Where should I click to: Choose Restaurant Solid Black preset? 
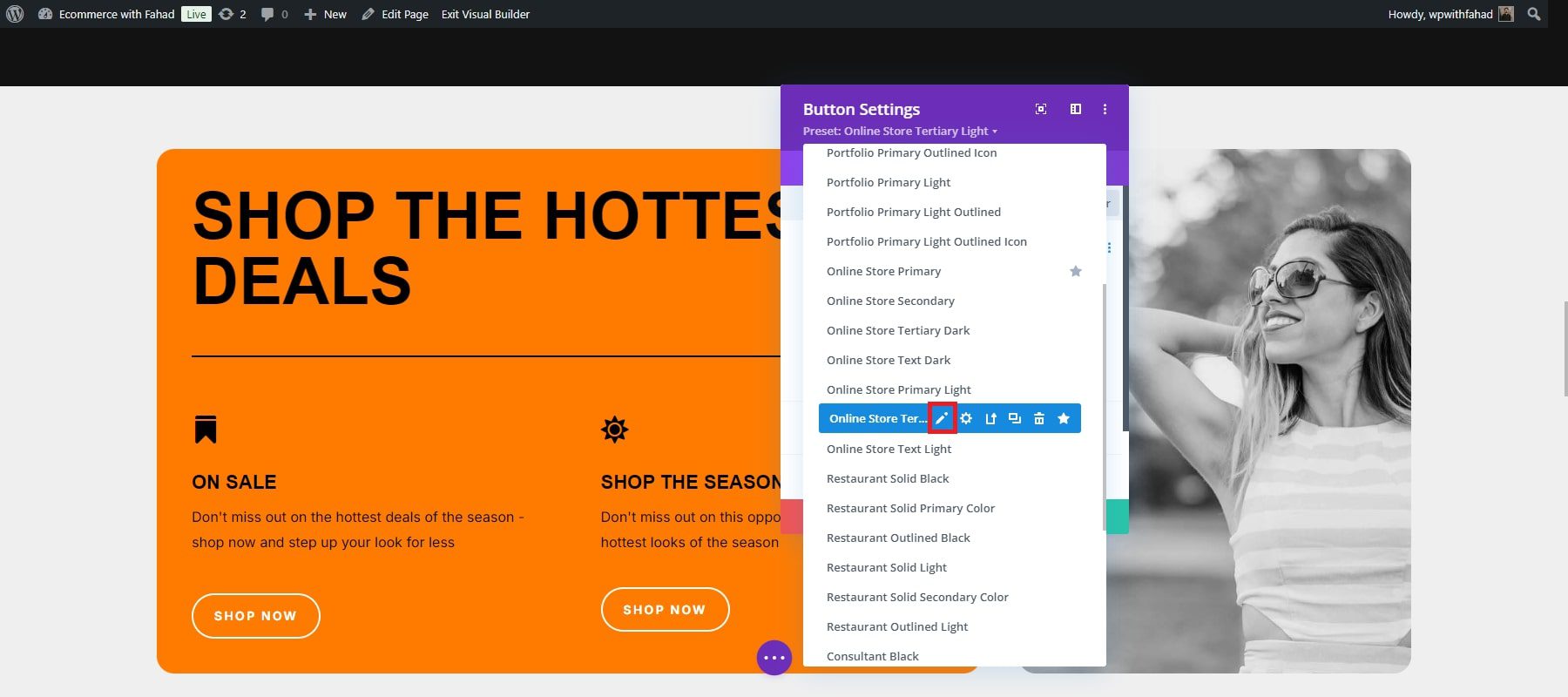[x=888, y=478]
